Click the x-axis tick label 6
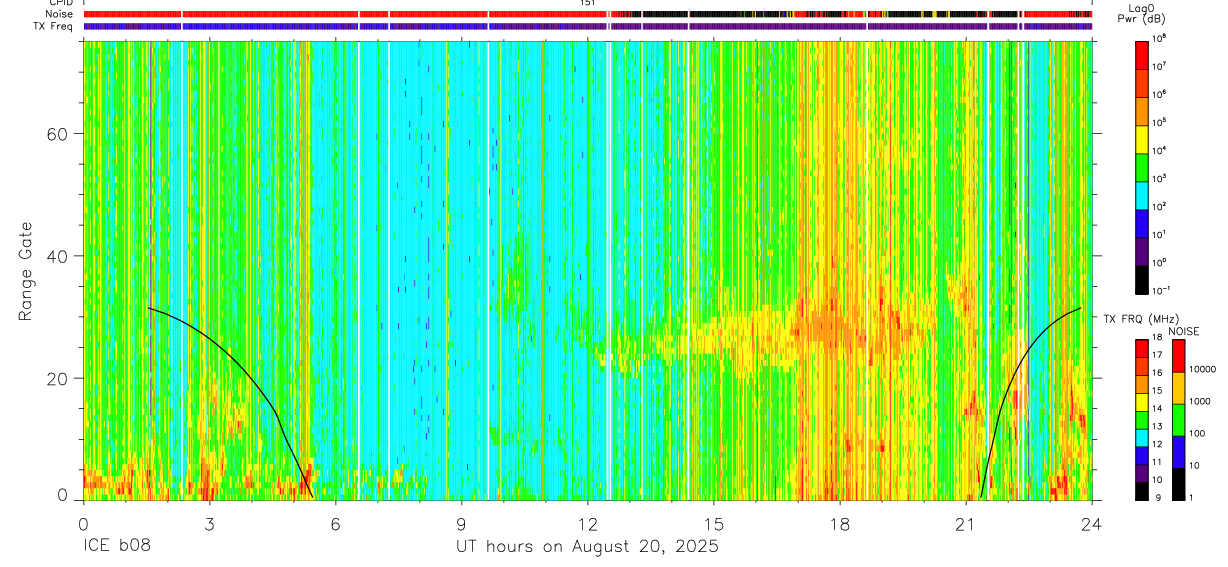The image size is (1228, 567). pos(335,523)
